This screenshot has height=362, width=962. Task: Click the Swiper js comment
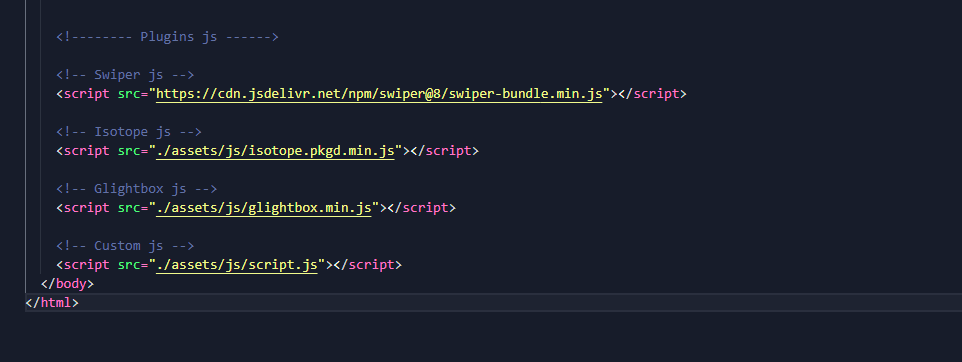point(125,75)
